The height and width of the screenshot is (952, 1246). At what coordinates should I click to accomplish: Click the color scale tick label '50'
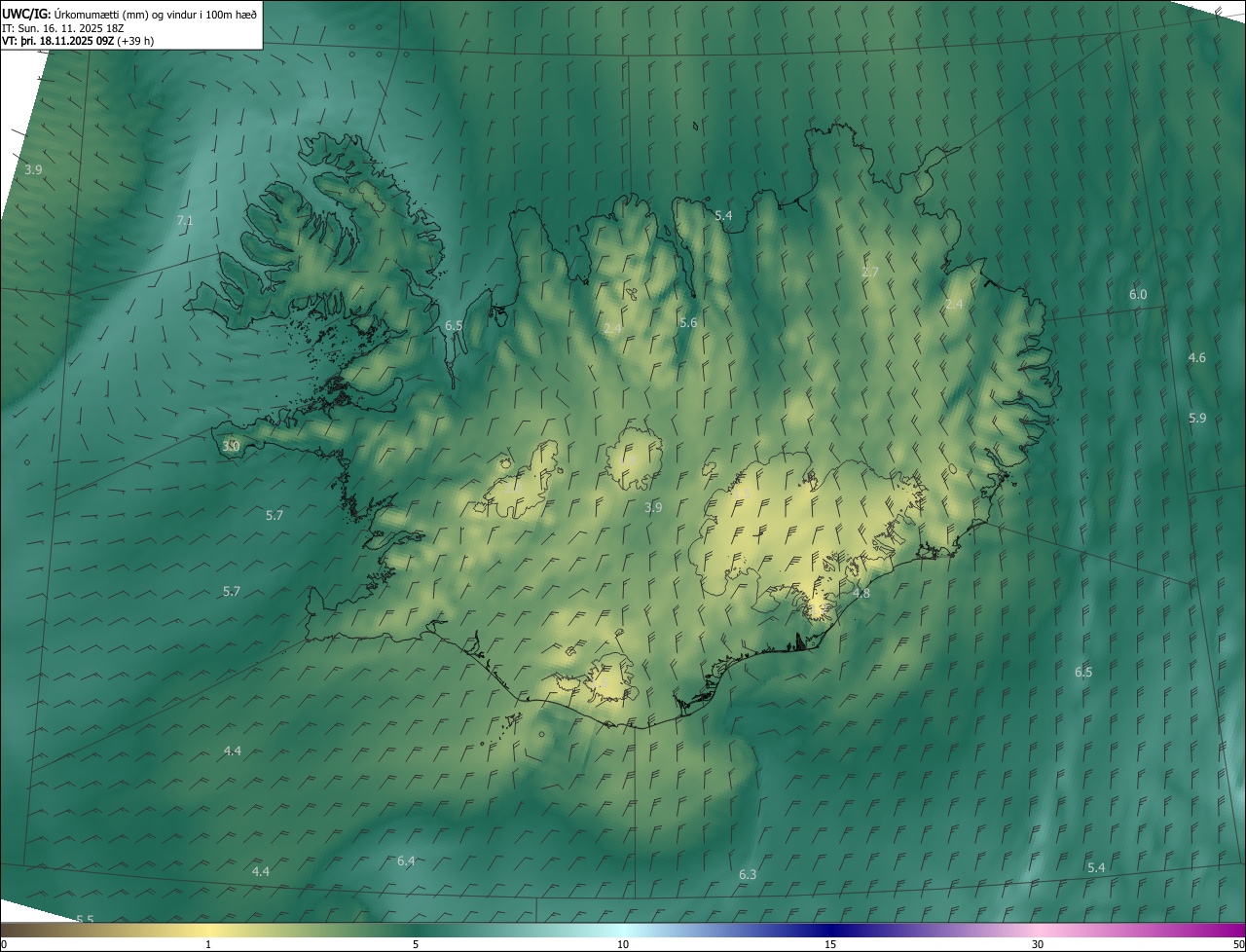[1238, 945]
